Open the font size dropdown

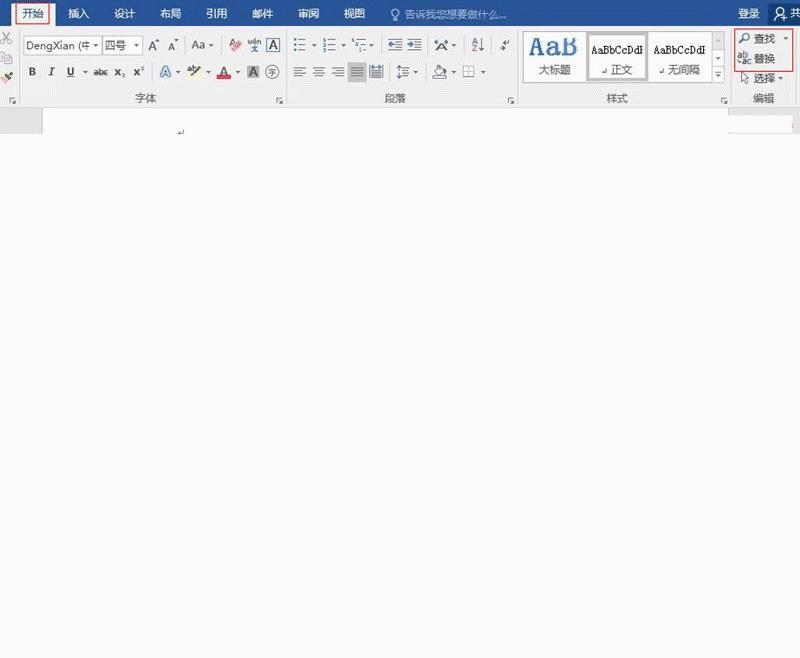point(137,45)
